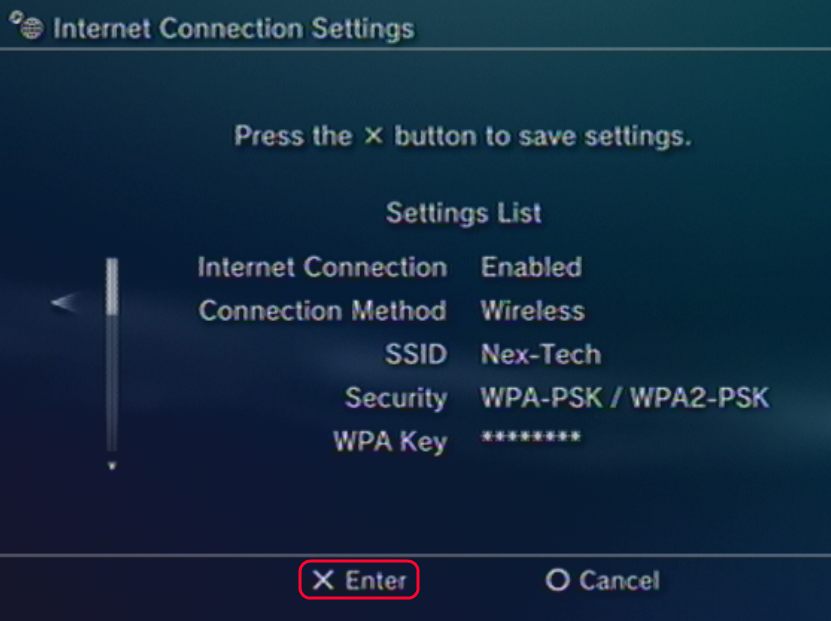This screenshot has width=831, height=621.
Task: Select the Internet Connection label
Action: pyautogui.click(x=322, y=268)
